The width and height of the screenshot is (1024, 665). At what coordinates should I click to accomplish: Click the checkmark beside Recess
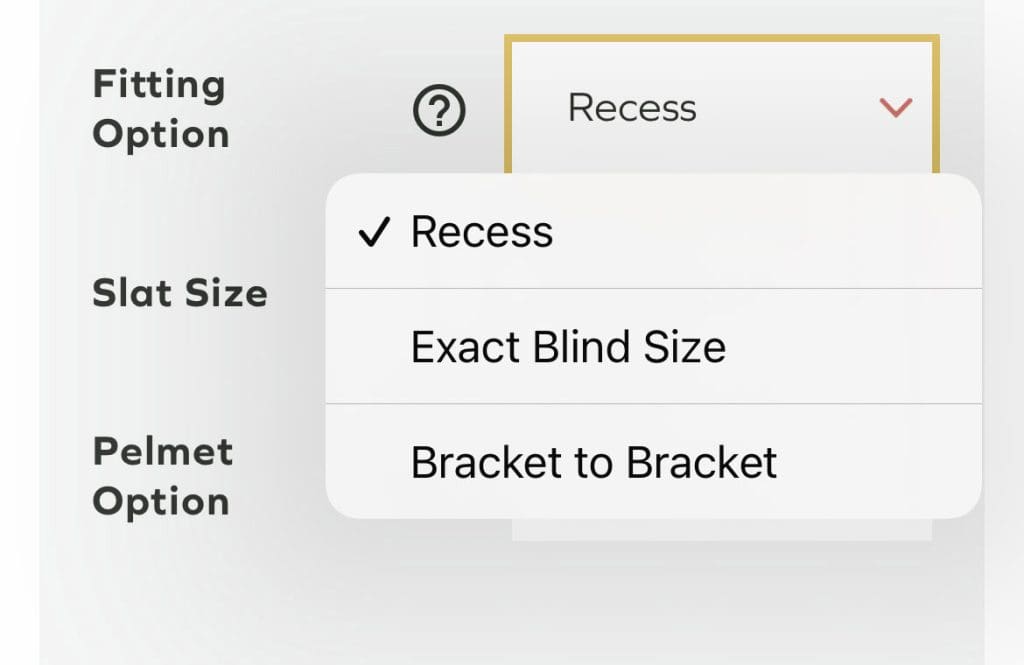click(373, 233)
